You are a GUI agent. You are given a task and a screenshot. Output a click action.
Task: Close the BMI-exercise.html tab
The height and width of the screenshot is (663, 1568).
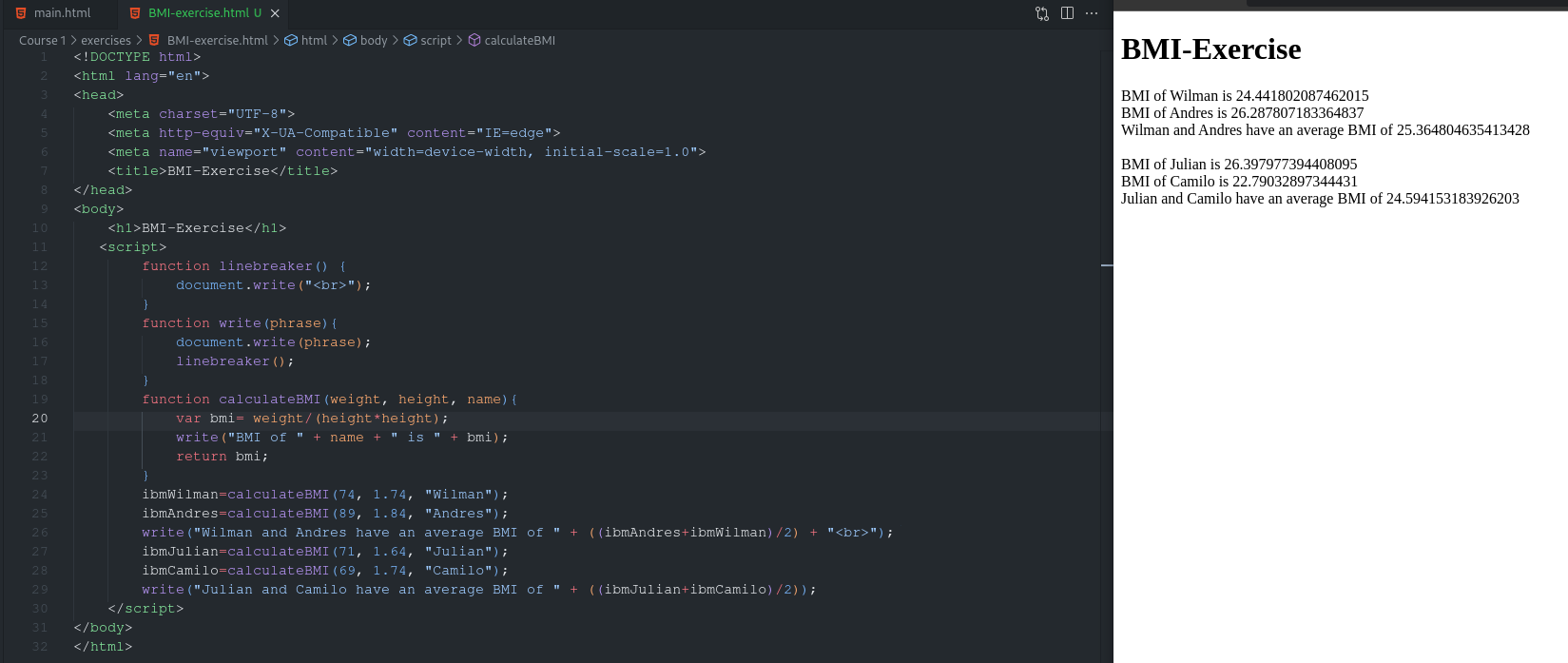coord(275,13)
